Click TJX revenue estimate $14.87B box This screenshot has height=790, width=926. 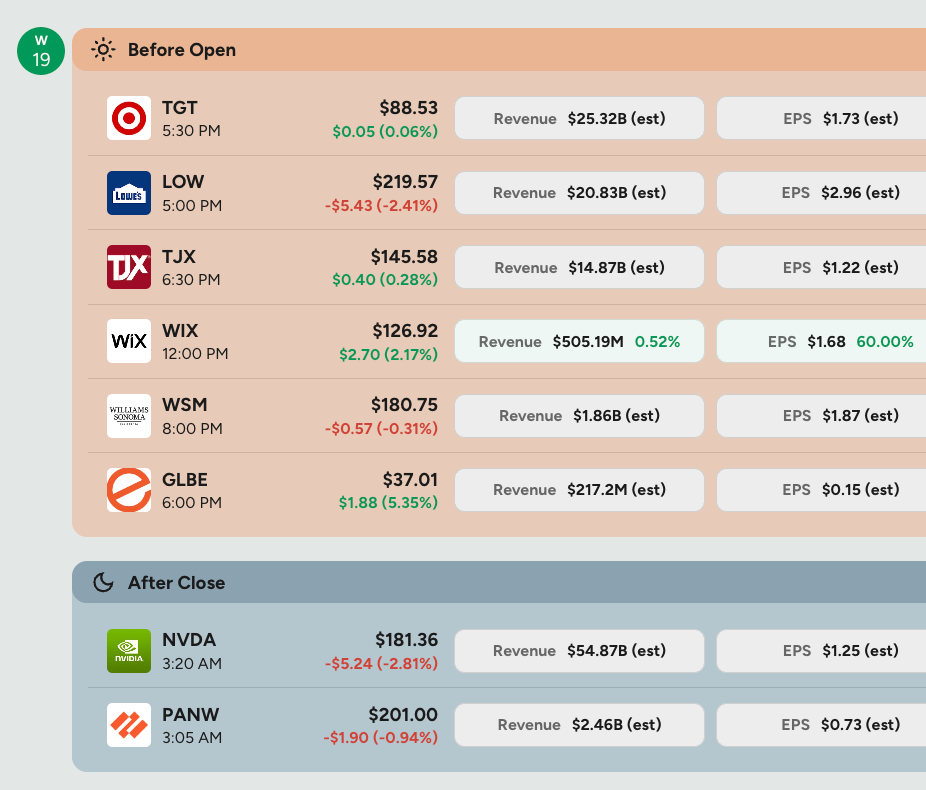click(579, 267)
